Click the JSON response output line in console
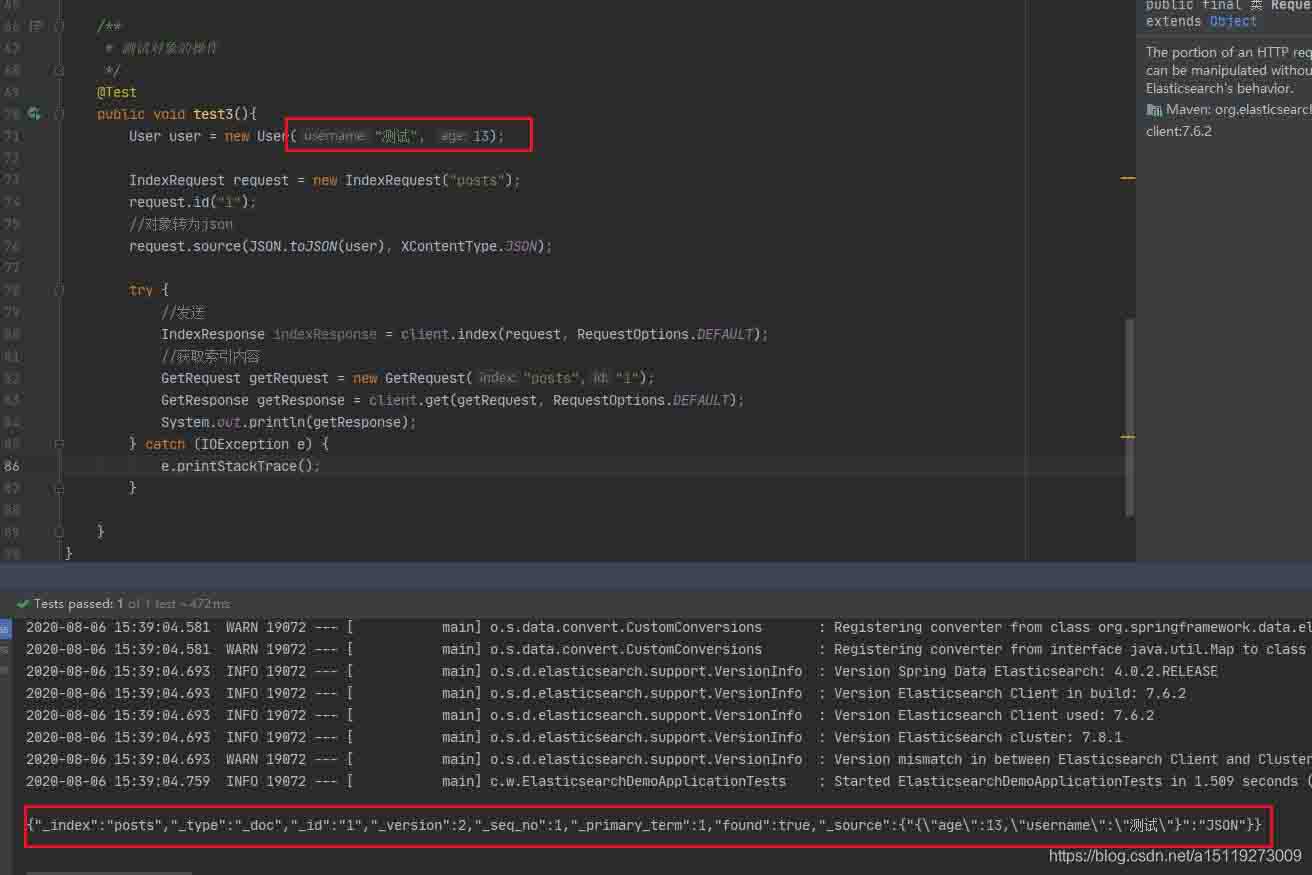The image size is (1312, 875). pyautogui.click(x=645, y=826)
